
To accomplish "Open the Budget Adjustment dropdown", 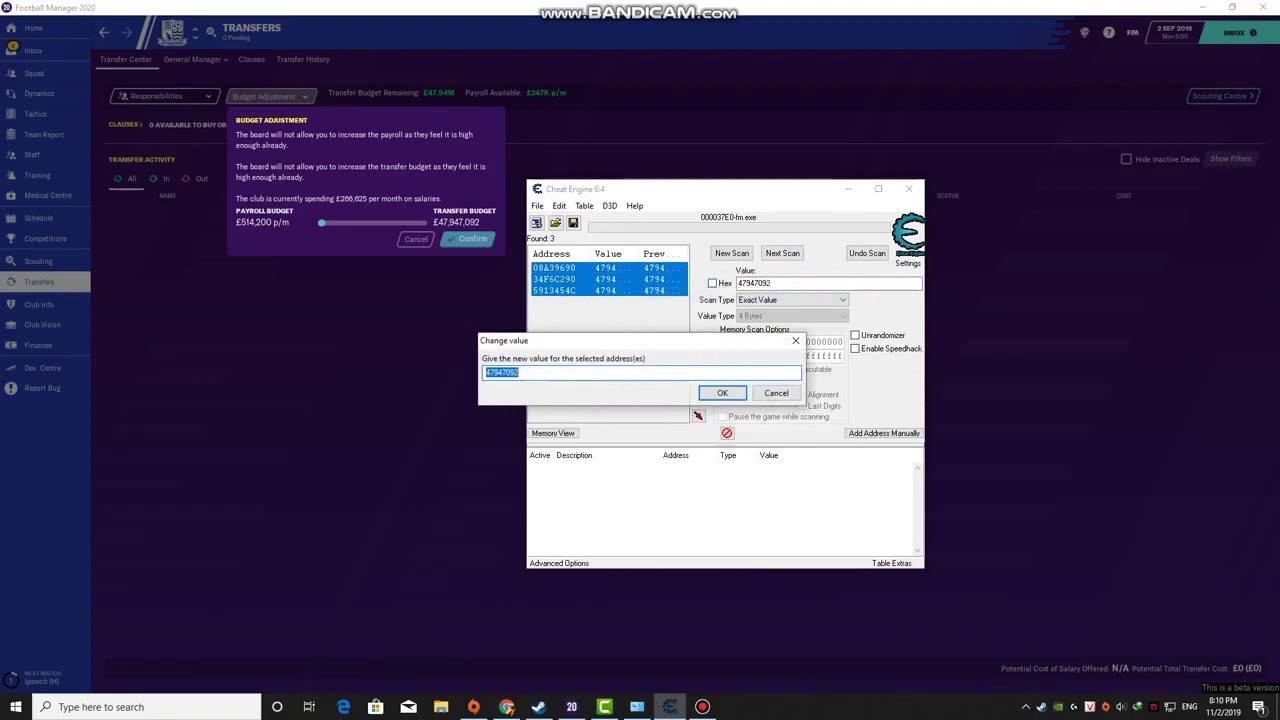I will [x=270, y=96].
